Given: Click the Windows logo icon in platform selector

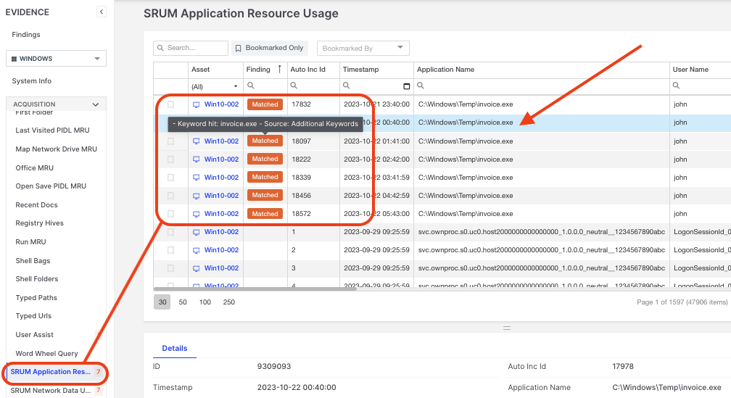Looking at the screenshot, I should [14, 59].
